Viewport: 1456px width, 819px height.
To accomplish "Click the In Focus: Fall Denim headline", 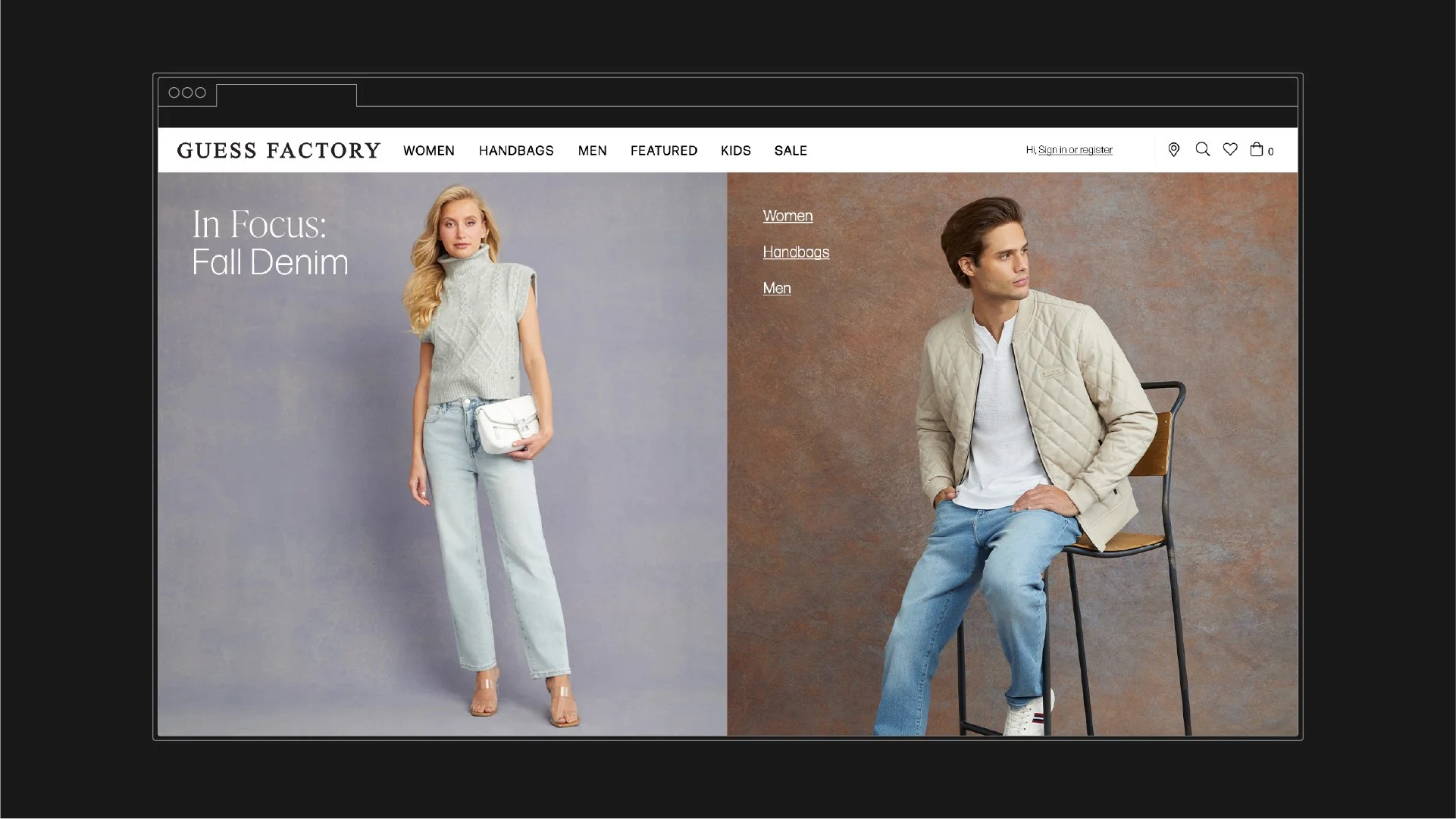I will (269, 243).
